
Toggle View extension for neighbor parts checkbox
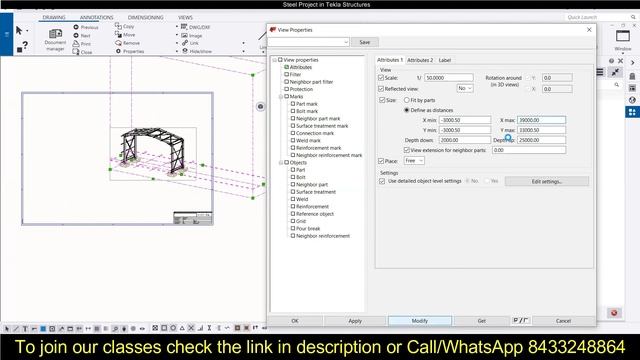click(x=407, y=150)
